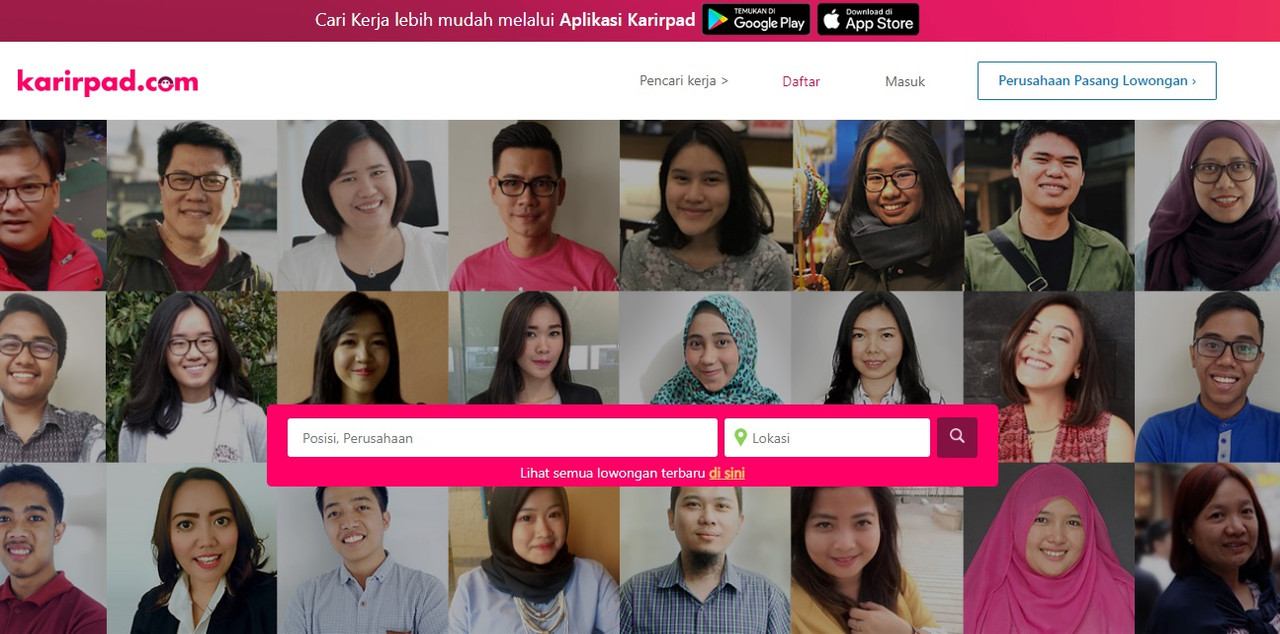Follow the "di sini" link

click(x=727, y=473)
